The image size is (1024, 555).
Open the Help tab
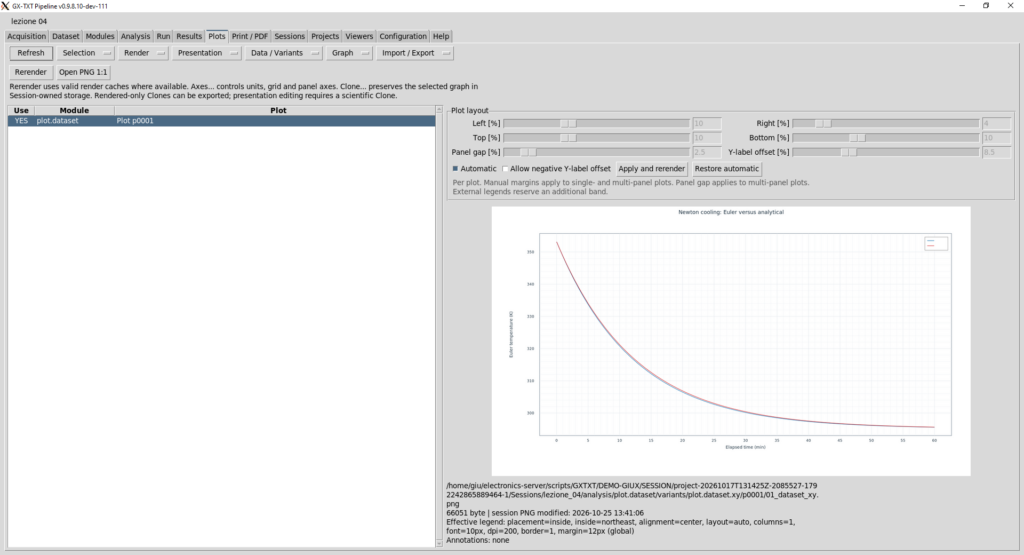point(441,37)
